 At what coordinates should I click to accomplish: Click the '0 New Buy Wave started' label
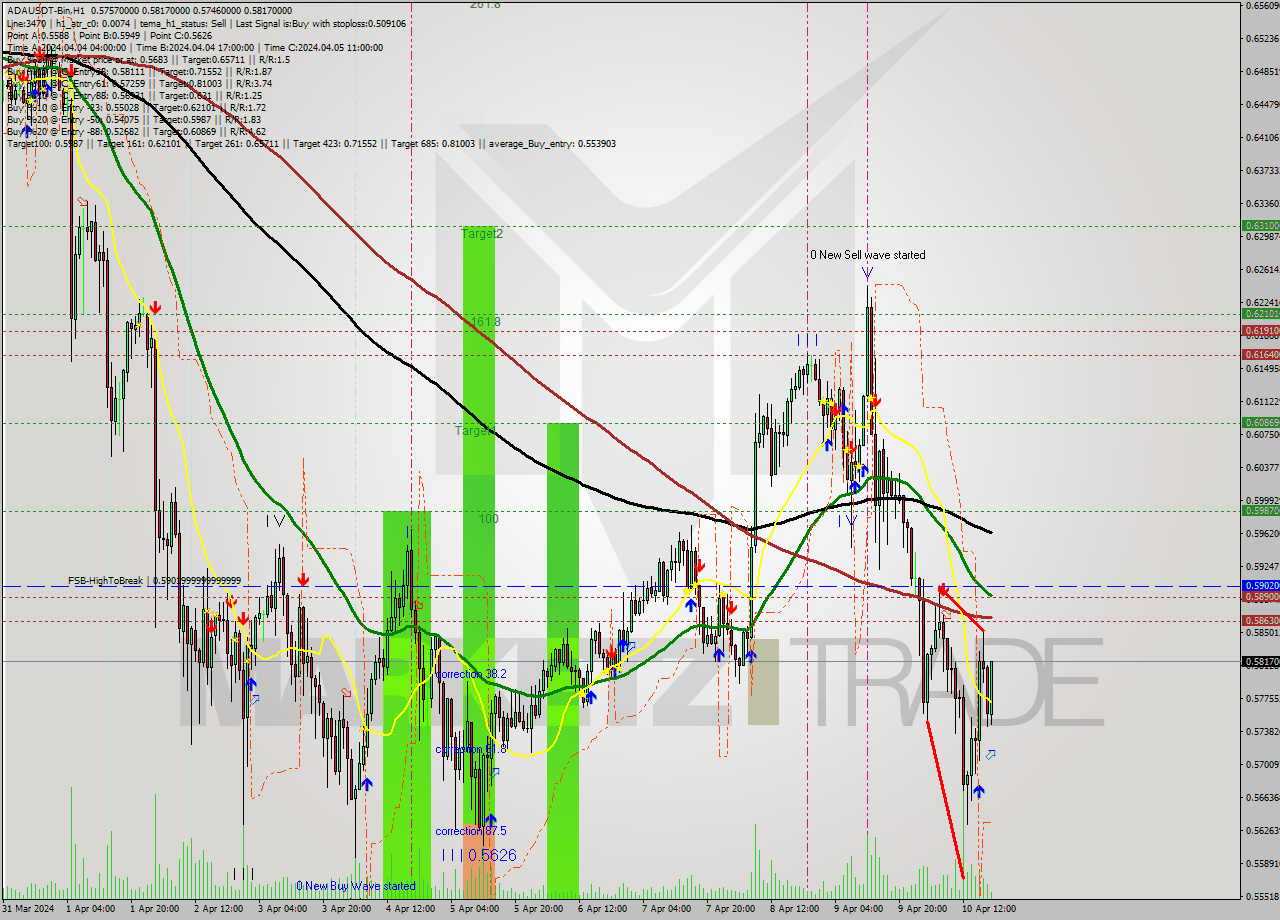pyautogui.click(x=356, y=886)
